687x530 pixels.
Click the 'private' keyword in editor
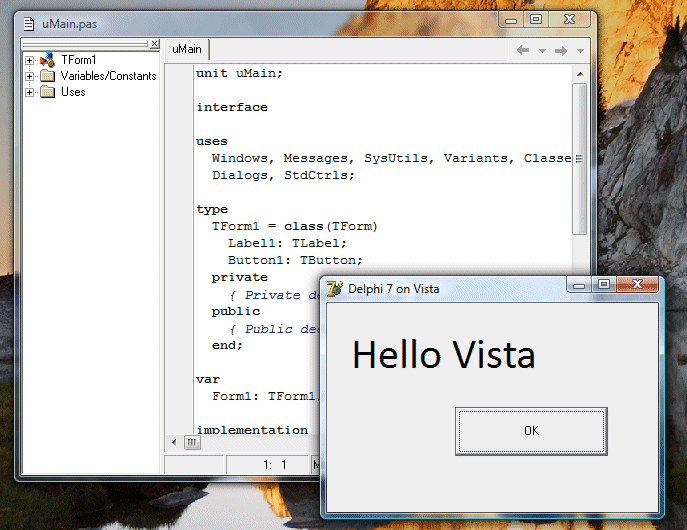tap(239, 277)
